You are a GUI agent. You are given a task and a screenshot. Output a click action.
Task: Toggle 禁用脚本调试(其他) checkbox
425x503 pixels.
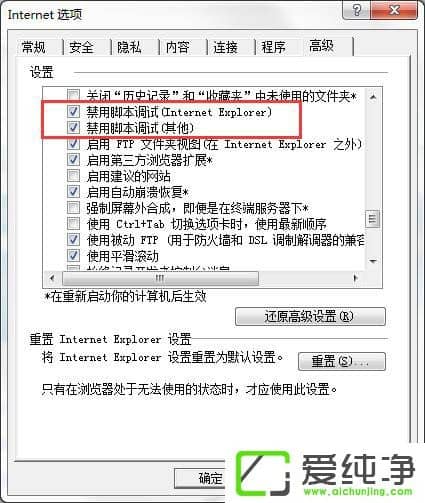point(74,128)
